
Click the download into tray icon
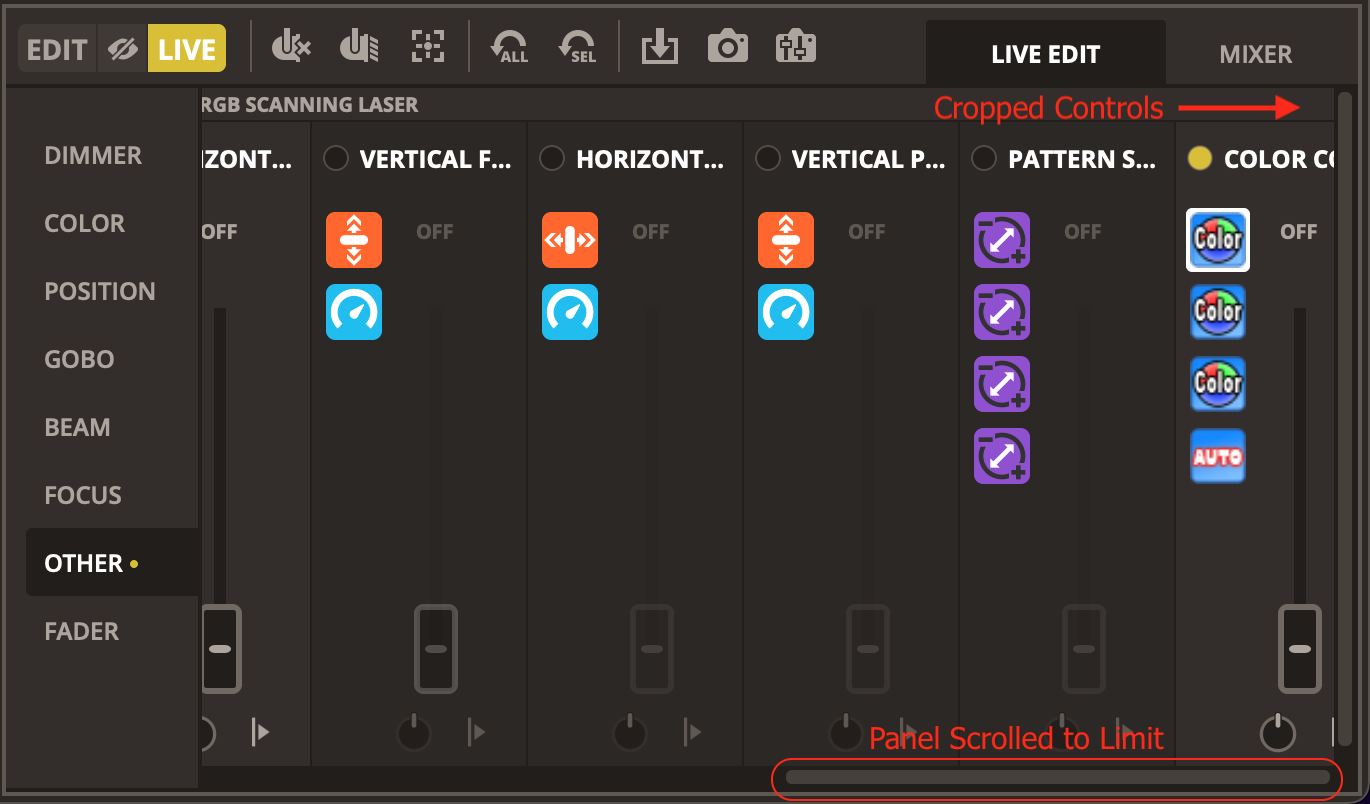coord(660,47)
